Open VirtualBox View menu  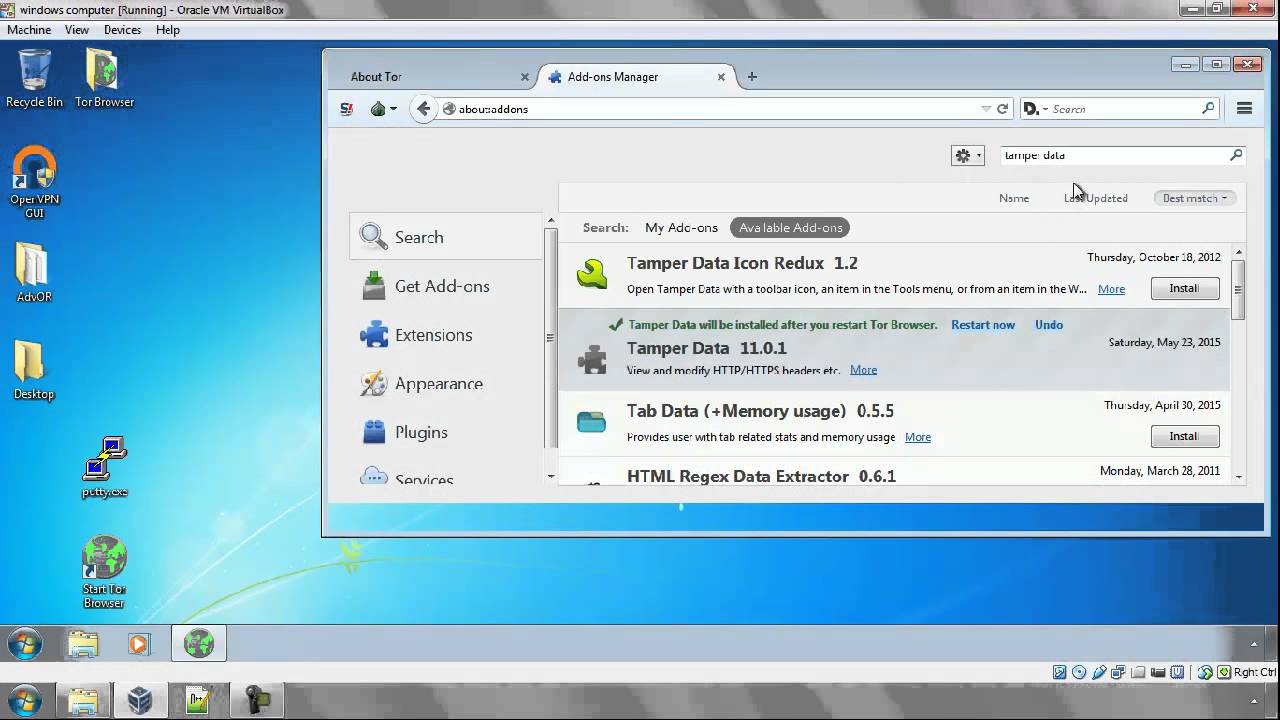[77, 30]
